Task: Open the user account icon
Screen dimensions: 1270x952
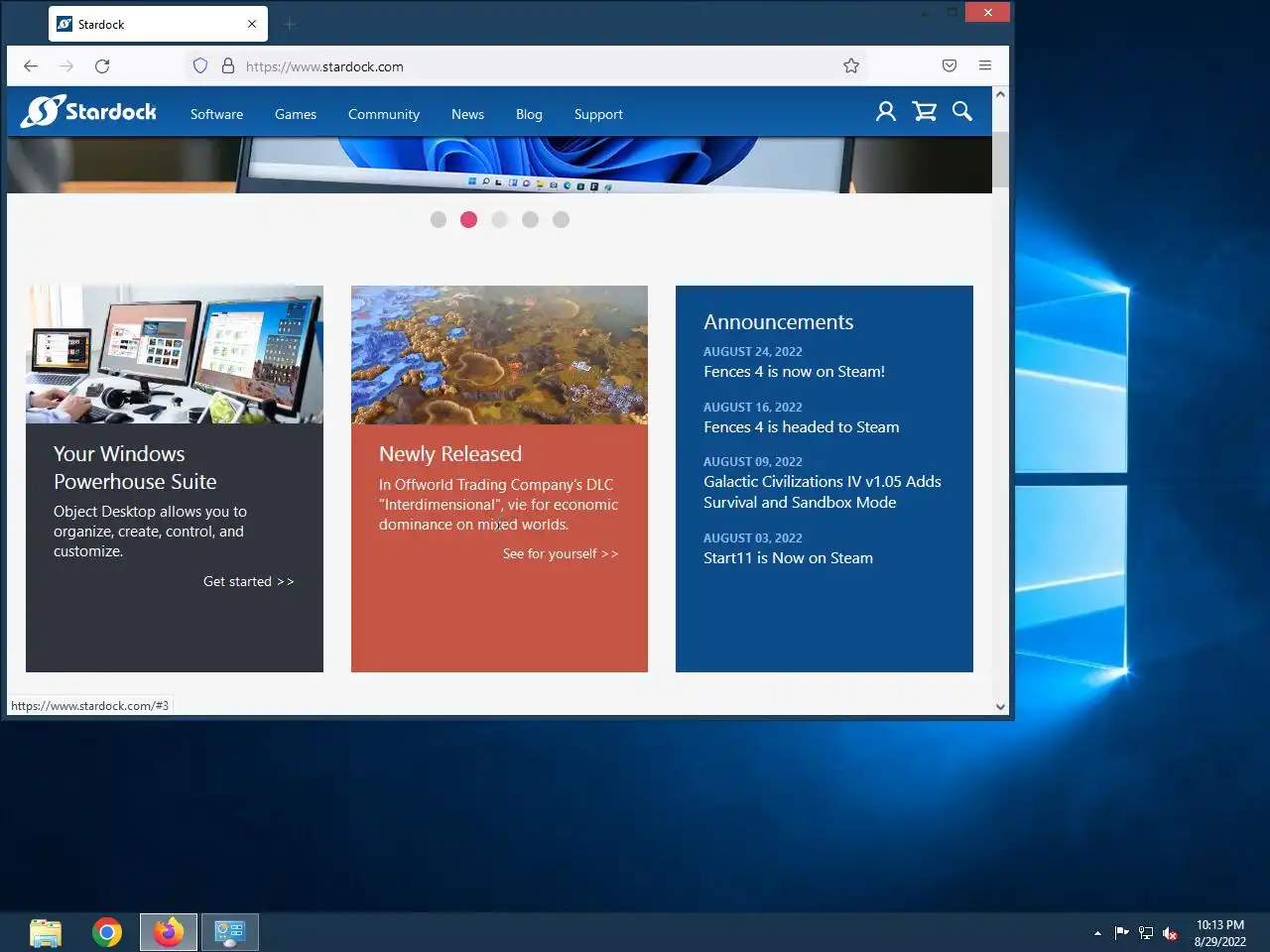Action: pos(886,111)
